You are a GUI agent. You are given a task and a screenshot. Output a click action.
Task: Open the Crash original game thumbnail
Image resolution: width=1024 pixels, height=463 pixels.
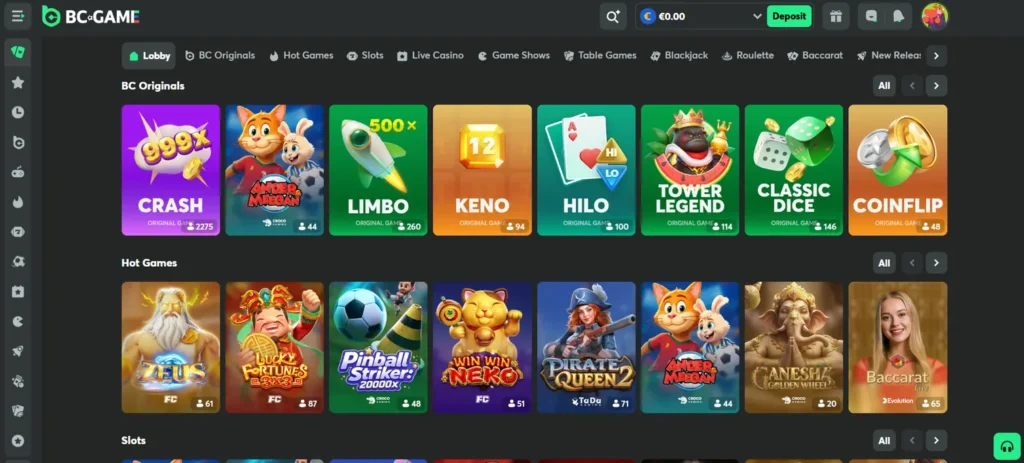click(170, 170)
